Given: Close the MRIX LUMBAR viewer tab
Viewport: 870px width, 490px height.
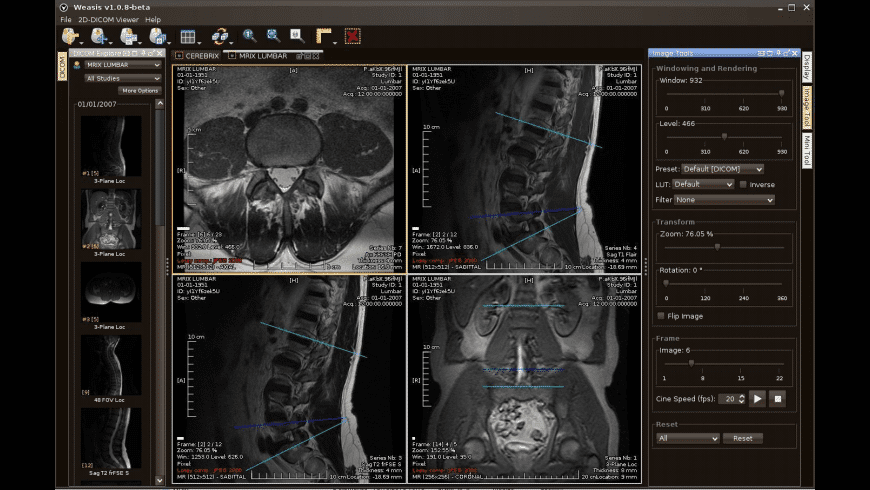Looking at the screenshot, I should point(316,56).
